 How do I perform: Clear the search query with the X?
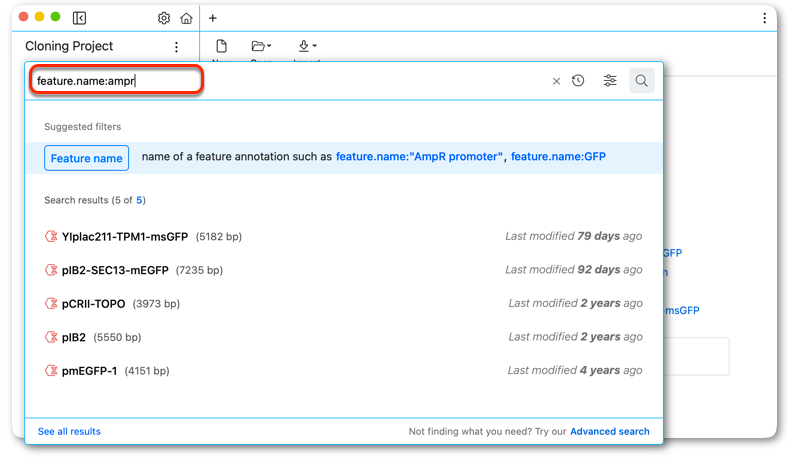click(x=556, y=81)
